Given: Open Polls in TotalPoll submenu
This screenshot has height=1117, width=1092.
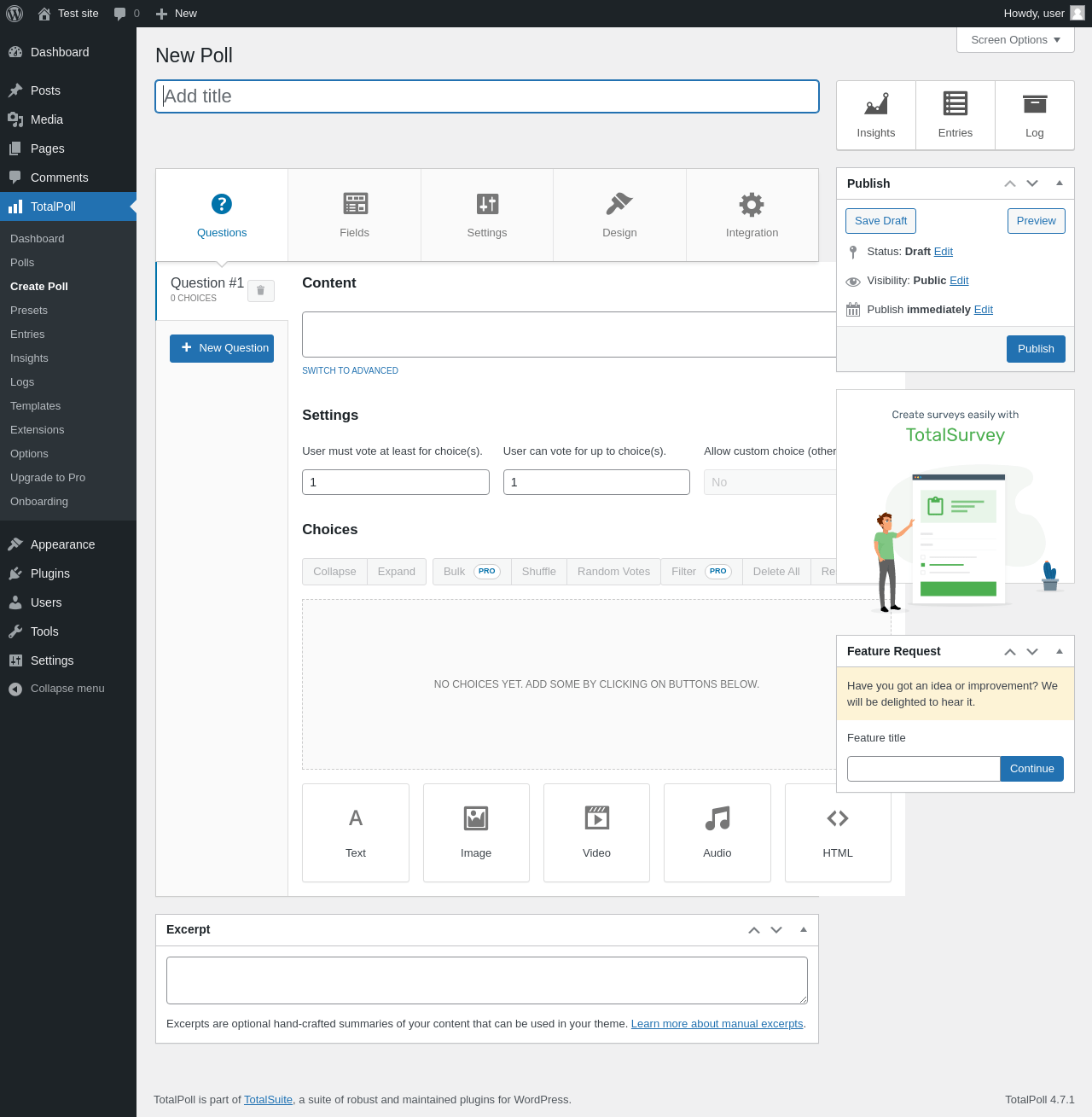Looking at the screenshot, I should [x=68, y=263].
